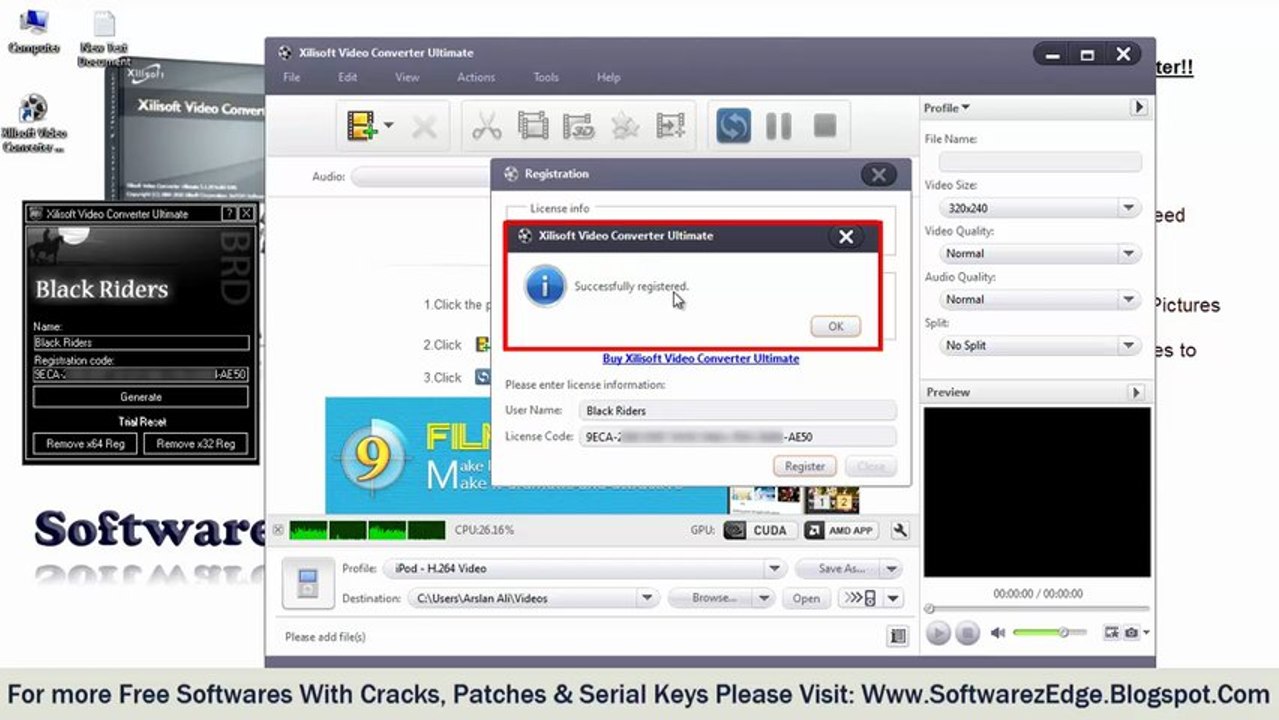Click the File Name field in Profile panel

coord(1040,161)
